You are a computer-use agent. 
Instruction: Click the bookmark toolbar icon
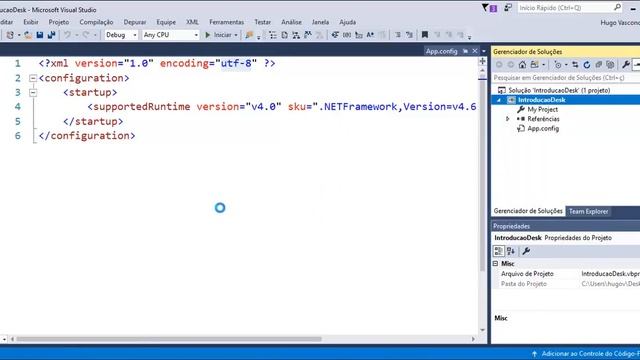(x=424, y=35)
